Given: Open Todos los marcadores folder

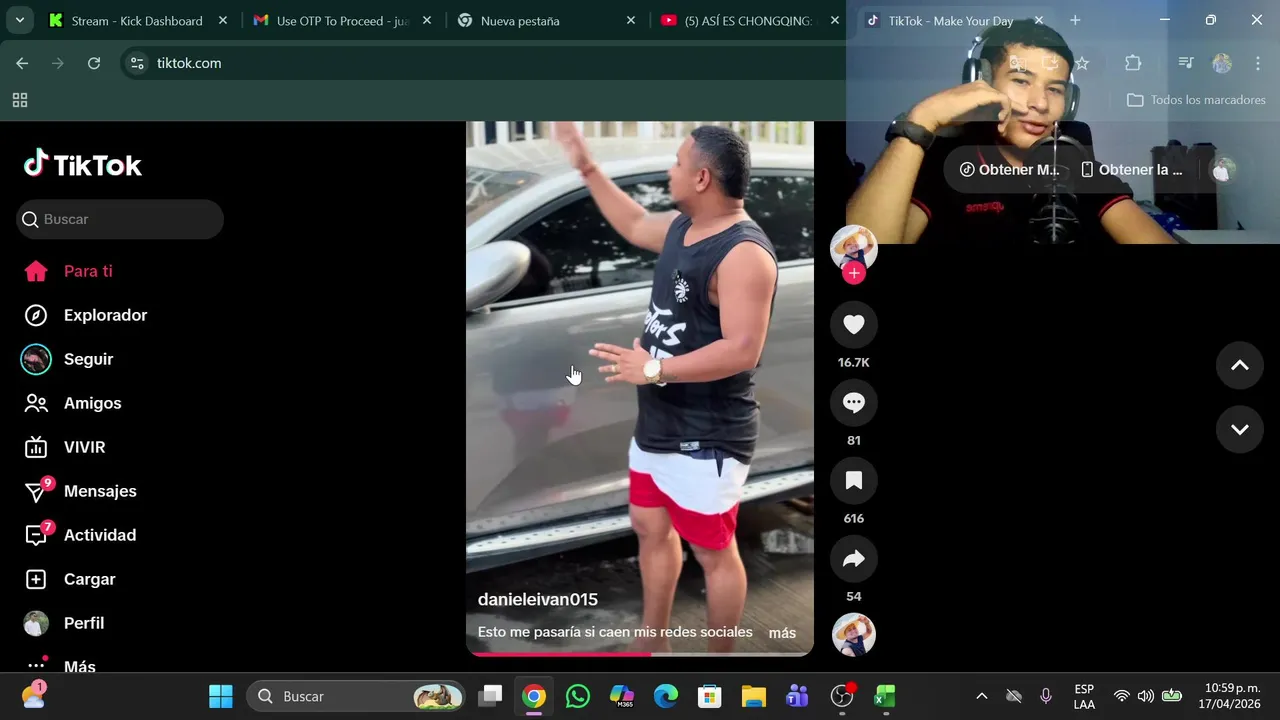Looking at the screenshot, I should [x=1196, y=100].
